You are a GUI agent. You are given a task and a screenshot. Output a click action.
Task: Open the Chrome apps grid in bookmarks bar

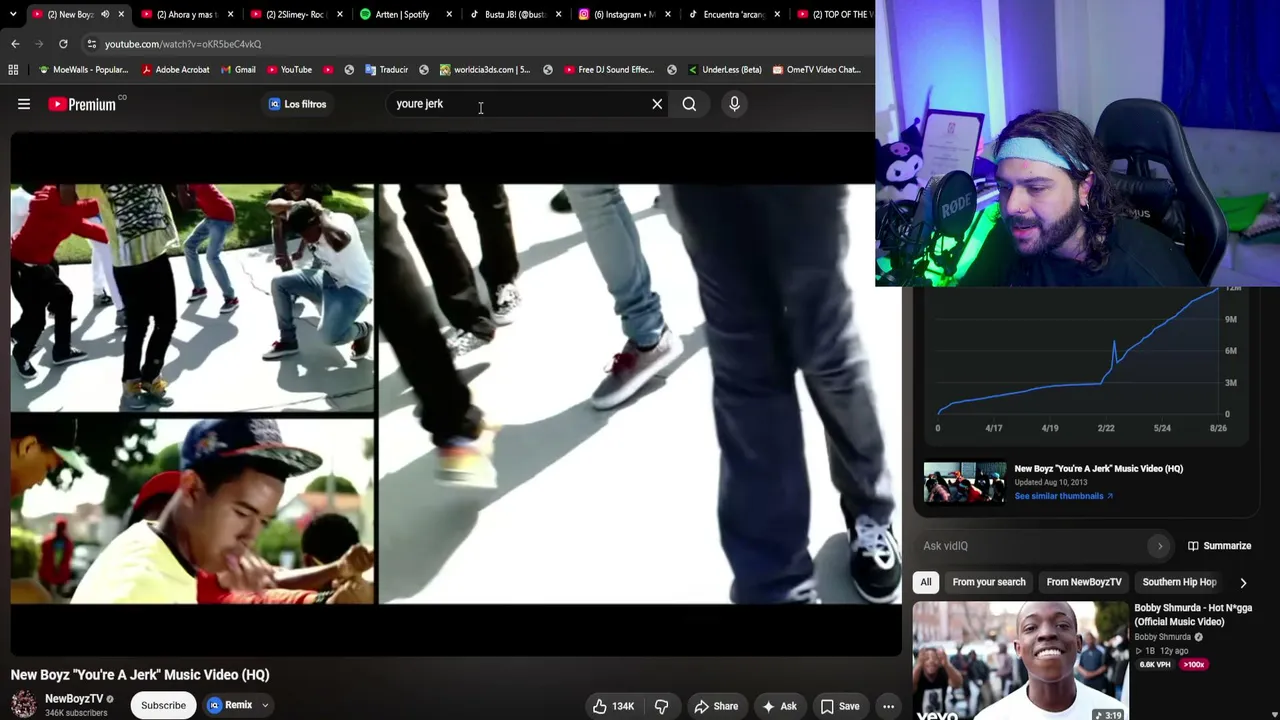(13, 70)
